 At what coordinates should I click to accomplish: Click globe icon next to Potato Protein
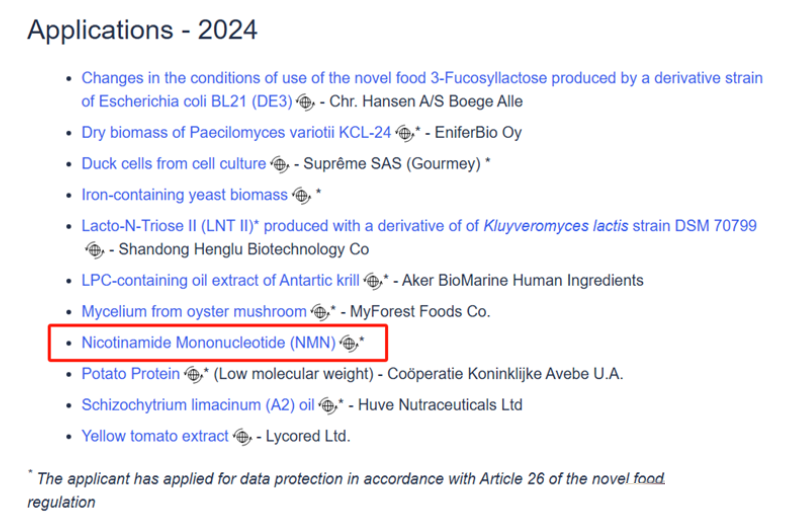(x=193, y=375)
